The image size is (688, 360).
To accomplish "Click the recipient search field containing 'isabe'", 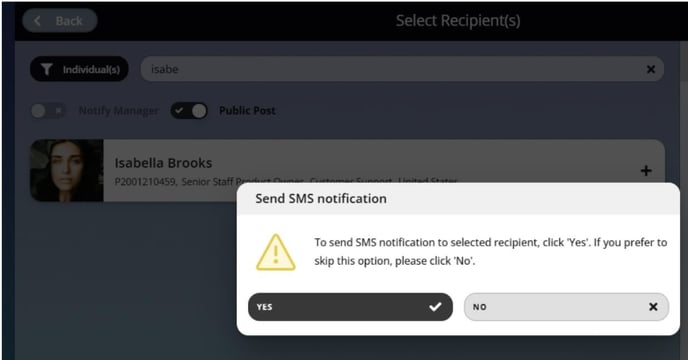I will (x=402, y=69).
